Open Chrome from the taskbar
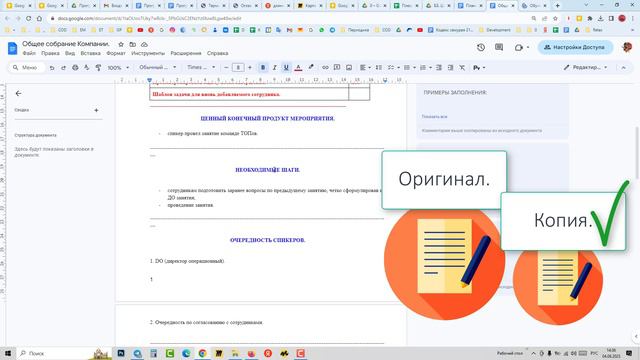This screenshot has width=640, height=360. pos(202,353)
